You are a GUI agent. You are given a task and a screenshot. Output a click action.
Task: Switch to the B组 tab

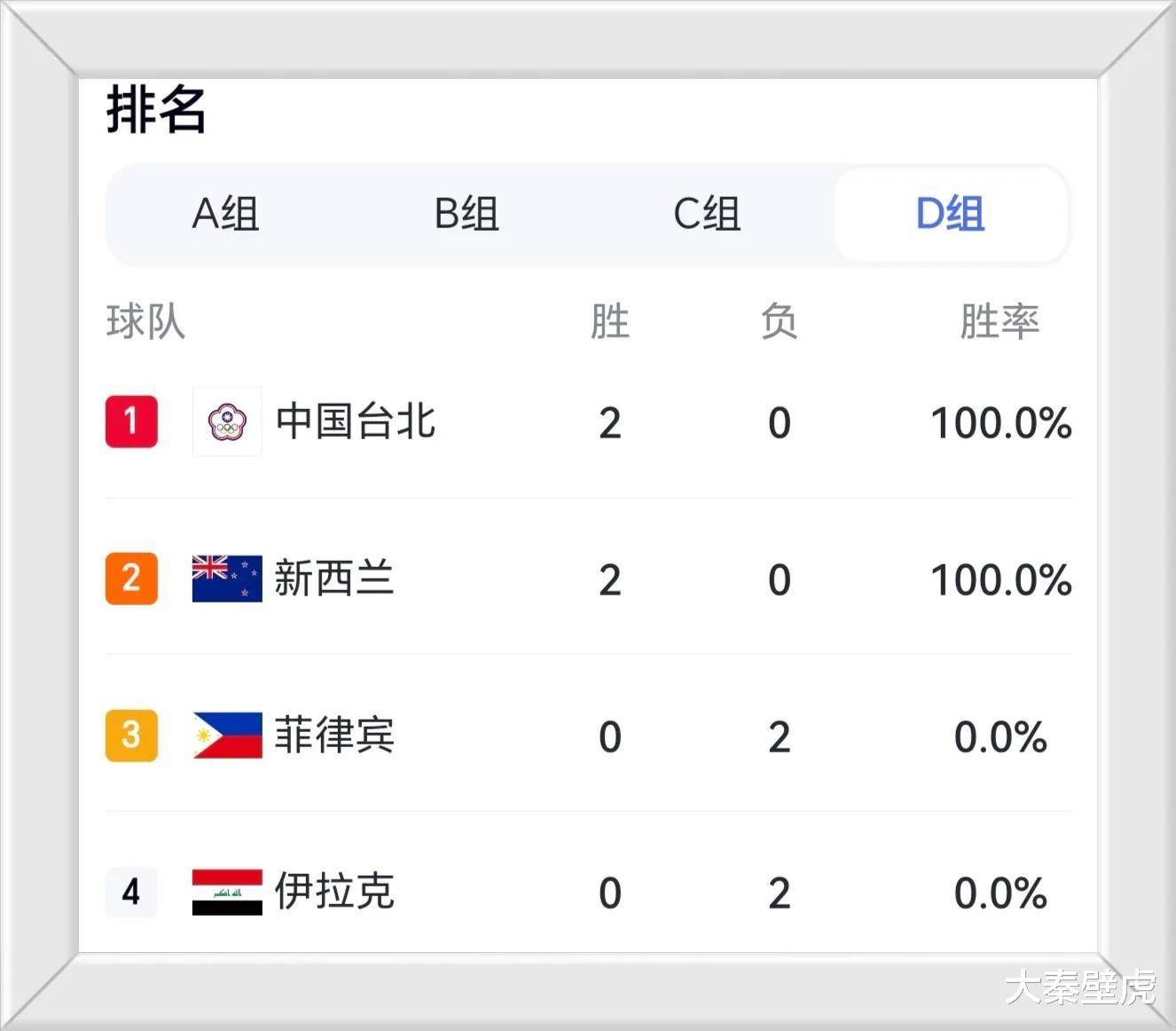[x=466, y=215]
